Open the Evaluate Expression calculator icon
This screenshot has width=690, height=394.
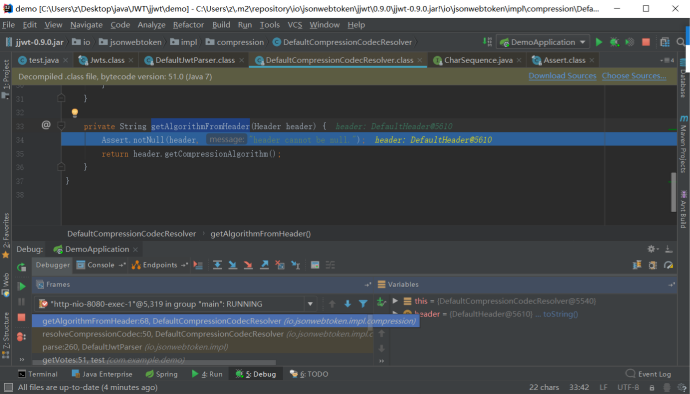click(315, 265)
